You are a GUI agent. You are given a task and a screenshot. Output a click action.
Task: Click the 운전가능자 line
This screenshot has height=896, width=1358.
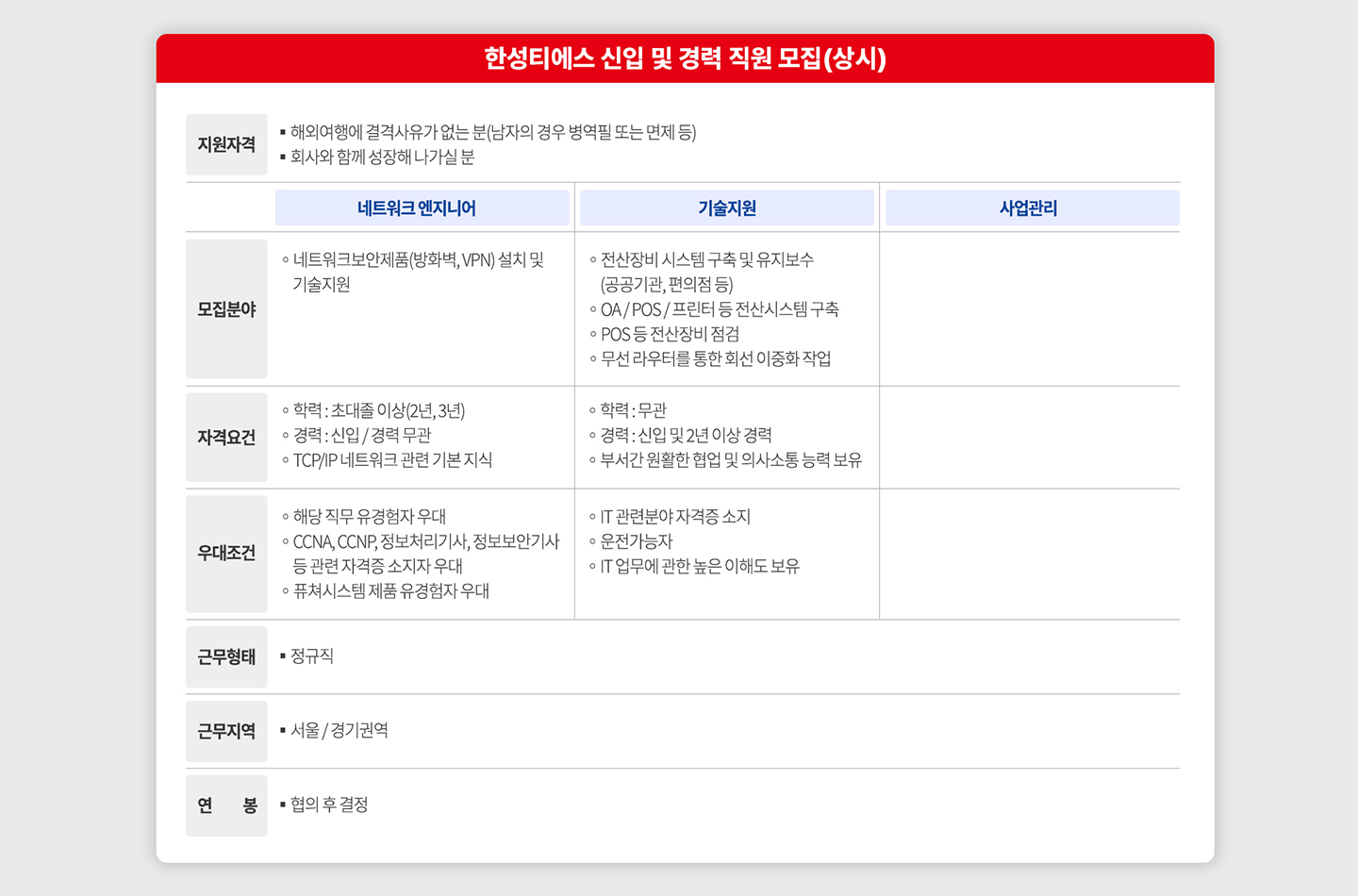637,541
